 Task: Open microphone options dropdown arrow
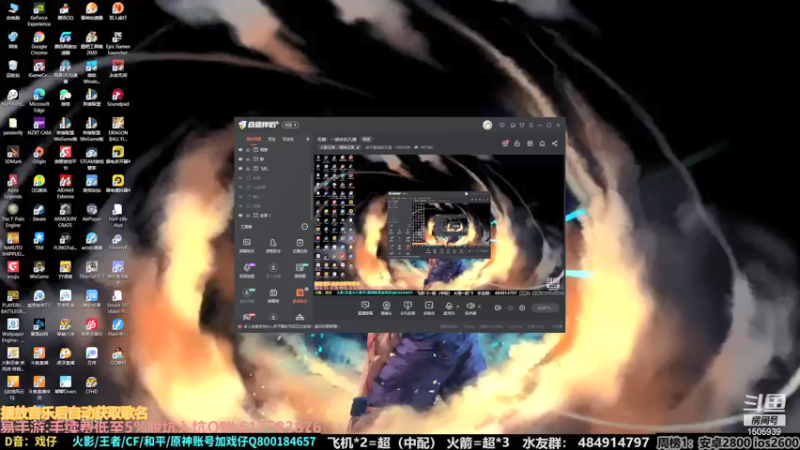tap(457, 307)
